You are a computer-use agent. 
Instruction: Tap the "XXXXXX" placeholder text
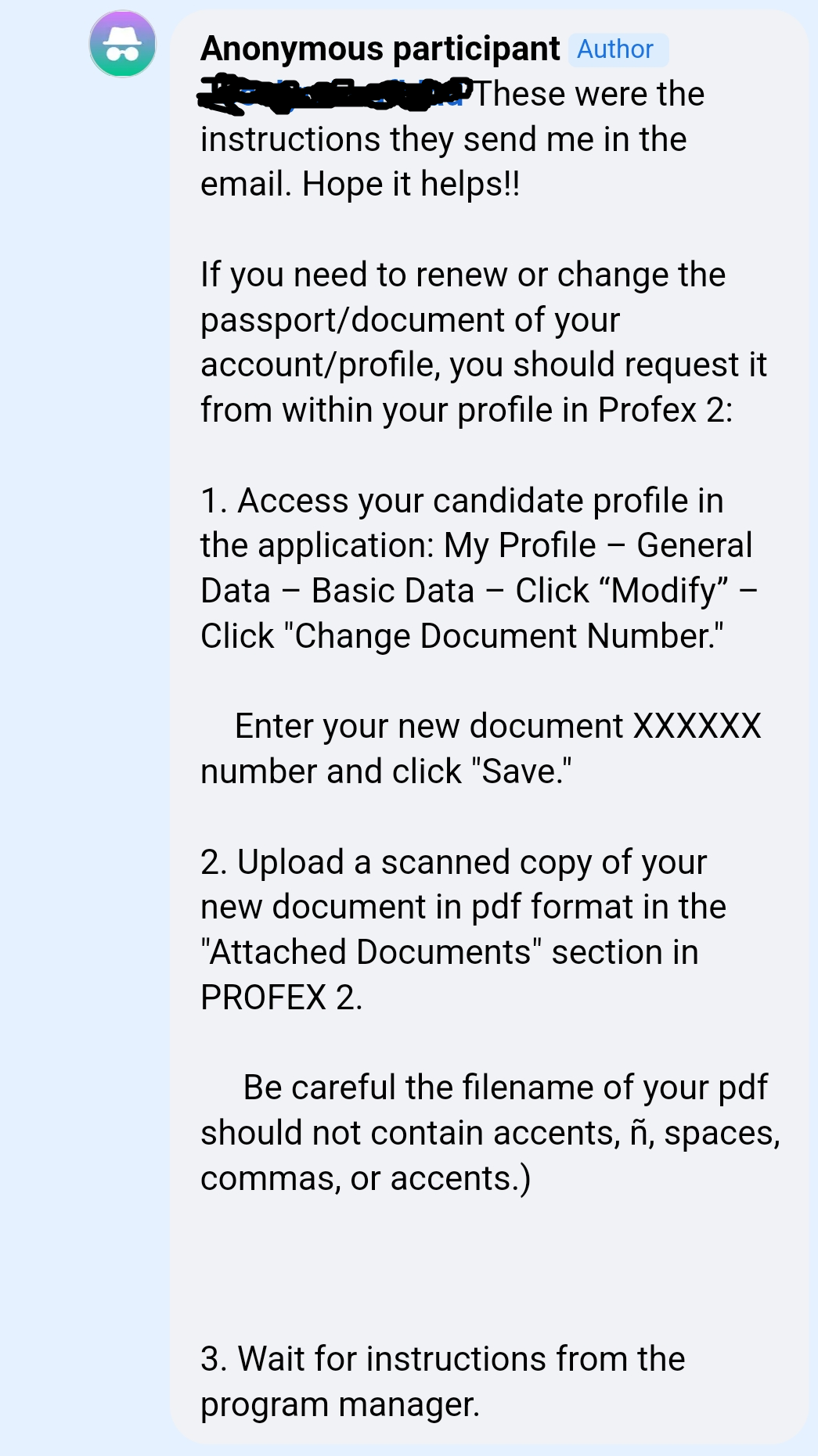coord(697,726)
